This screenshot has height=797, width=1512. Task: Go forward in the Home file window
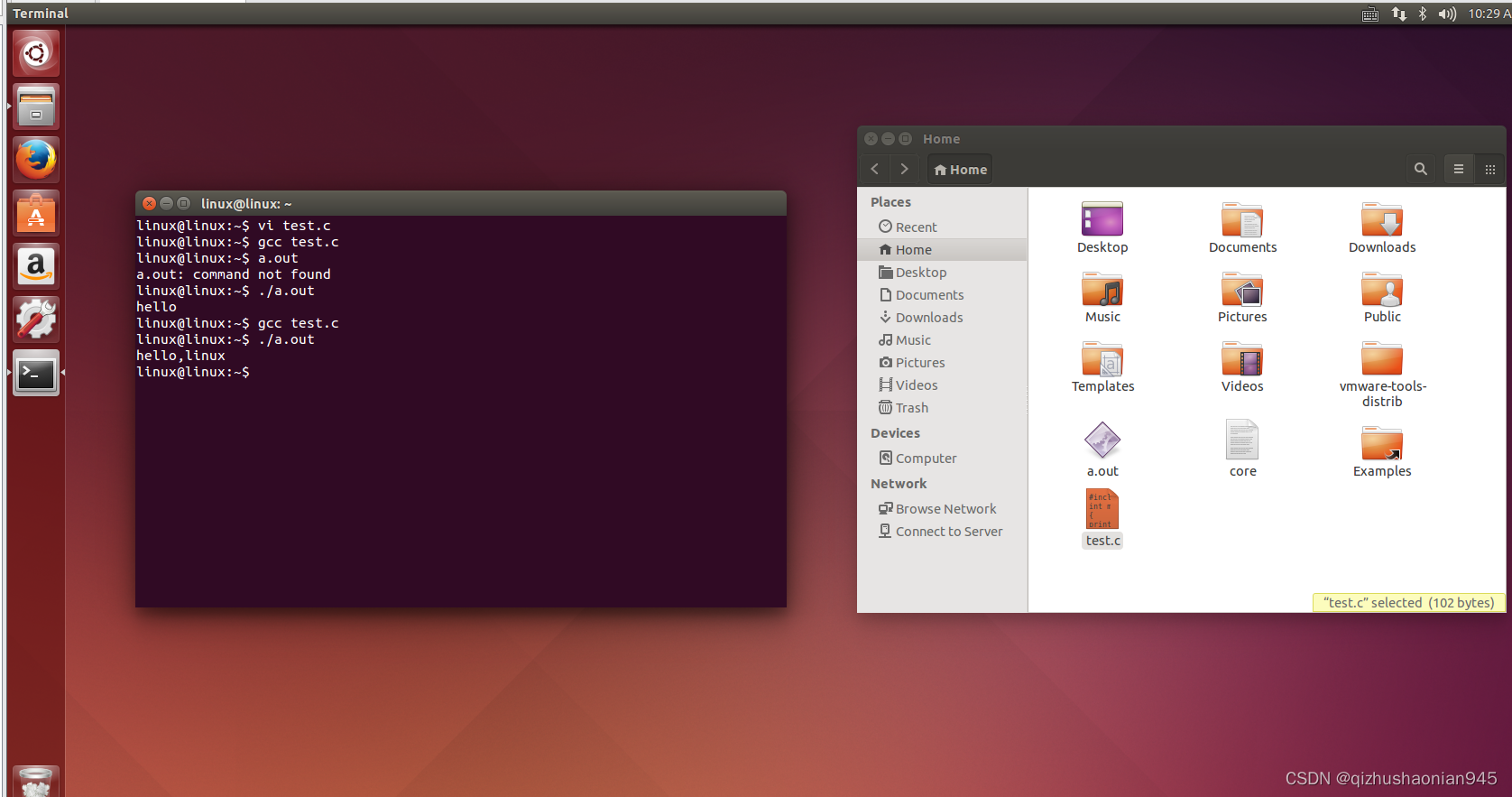[x=904, y=169]
